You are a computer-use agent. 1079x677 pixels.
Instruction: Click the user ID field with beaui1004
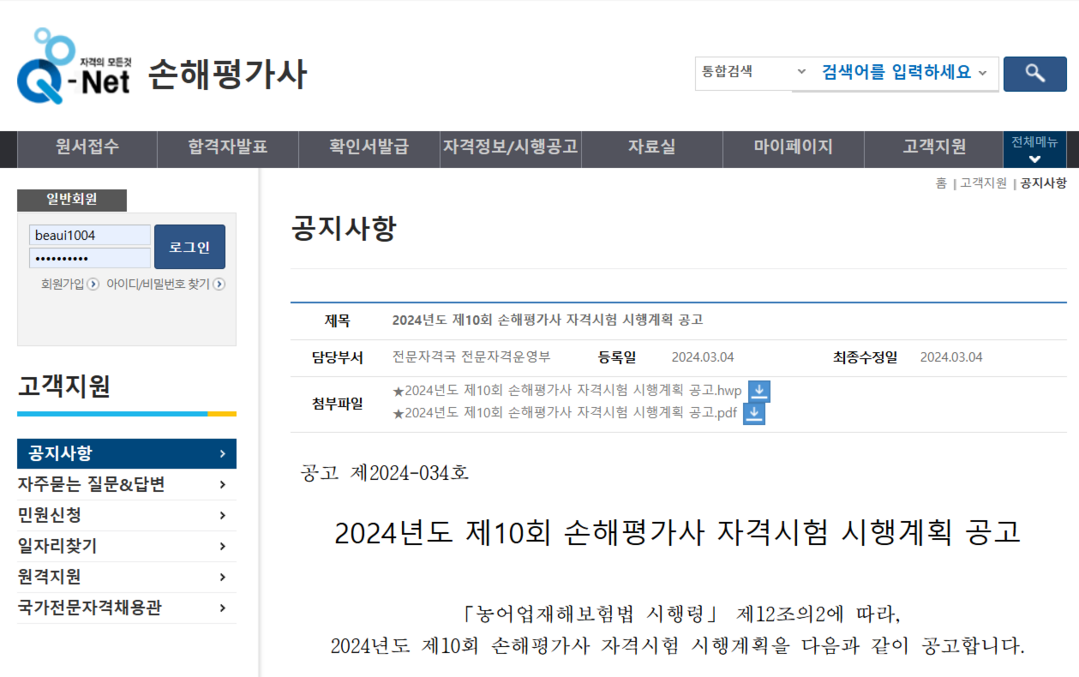tap(89, 235)
